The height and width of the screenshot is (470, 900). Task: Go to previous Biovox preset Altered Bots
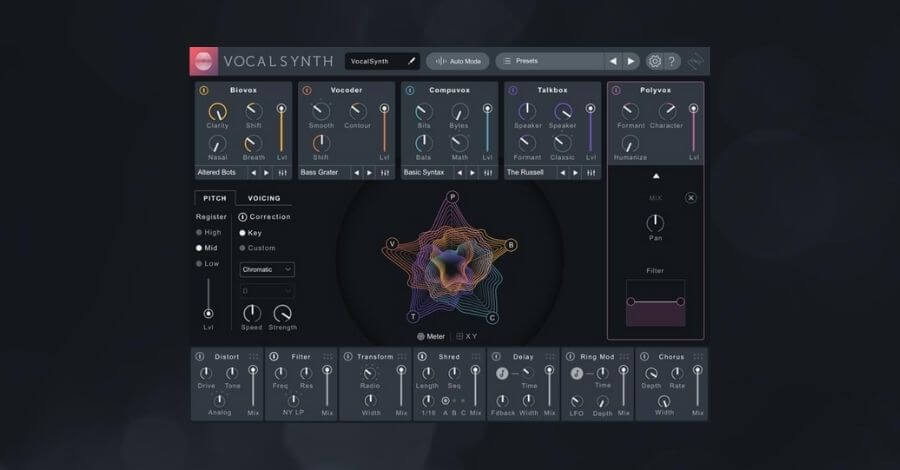point(253,173)
